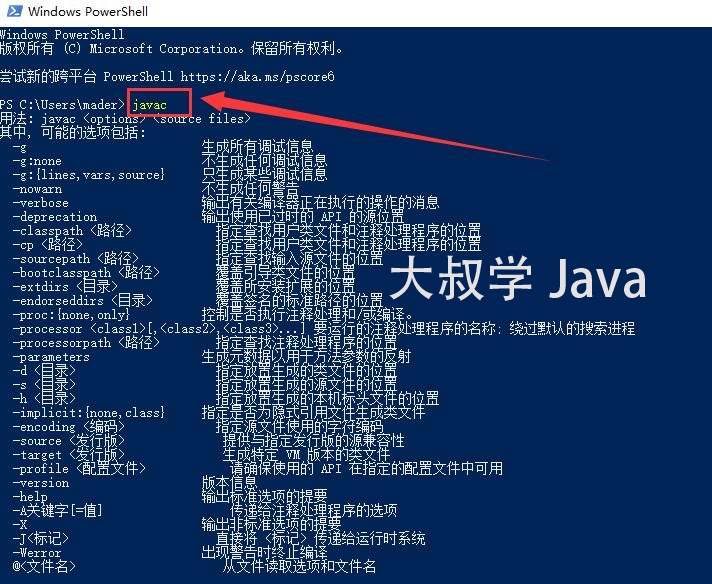712x584 pixels.
Task: Click the -X option
Action: click(20, 525)
